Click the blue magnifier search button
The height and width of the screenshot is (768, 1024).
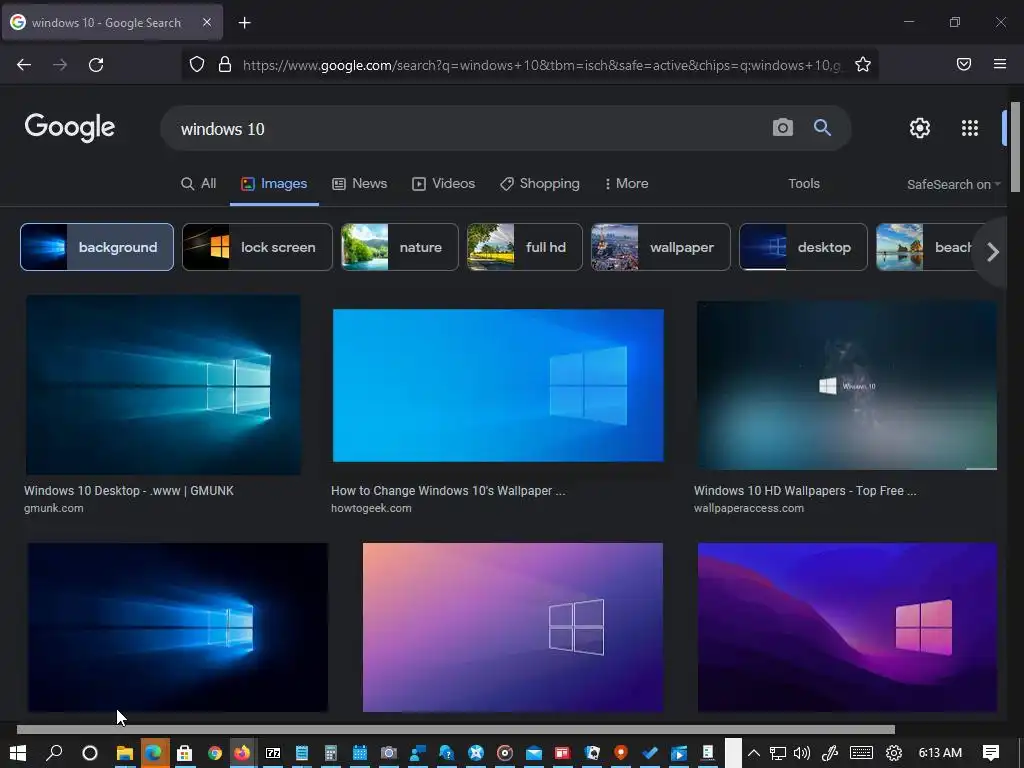[x=822, y=127]
